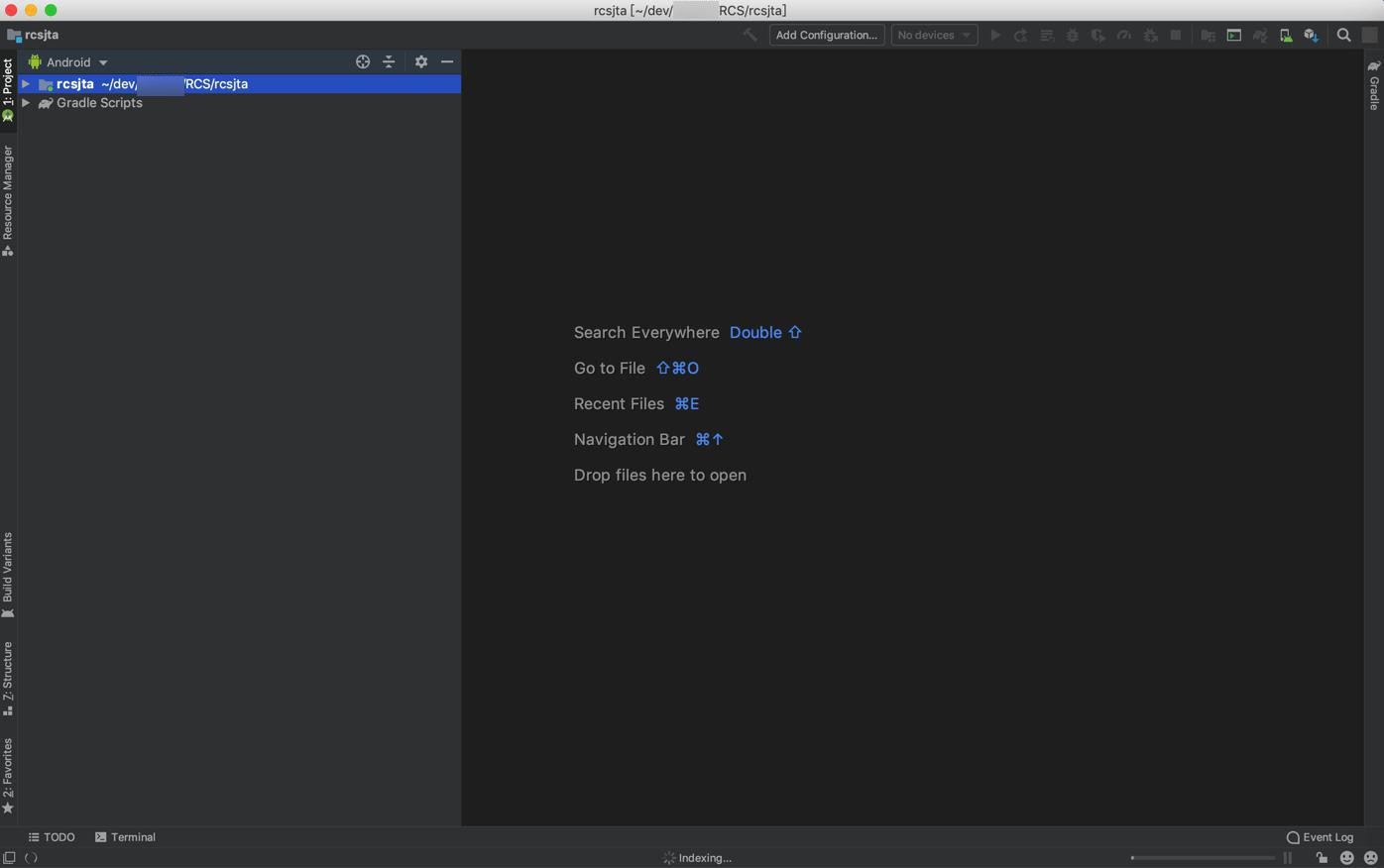
Task: Open Project panel gear settings
Action: coord(421,61)
